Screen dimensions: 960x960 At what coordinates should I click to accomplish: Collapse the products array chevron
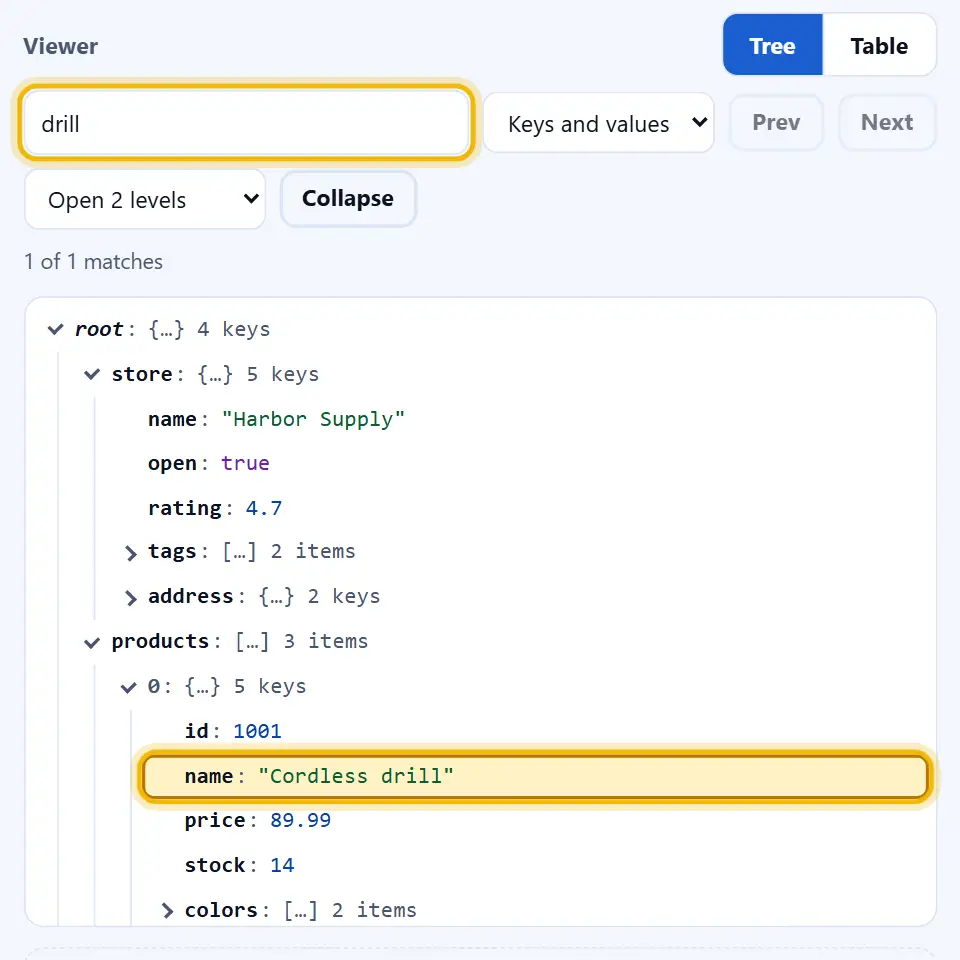pyautogui.click(x=92, y=642)
